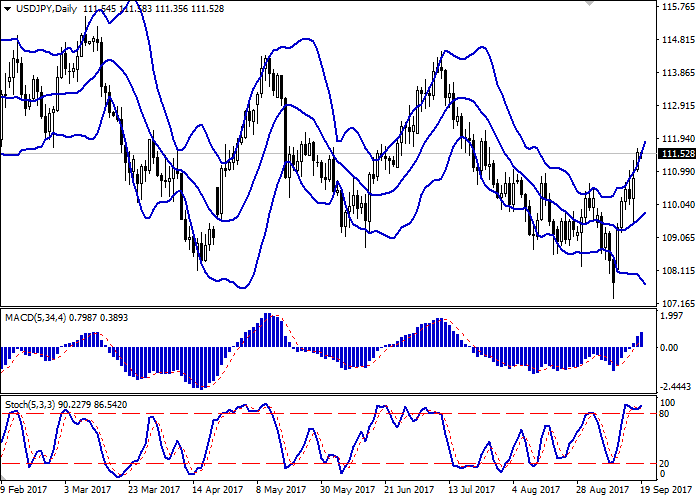Click the 114.815 price axis label
Screen dimensions: 696x500
pyautogui.click(x=678, y=40)
